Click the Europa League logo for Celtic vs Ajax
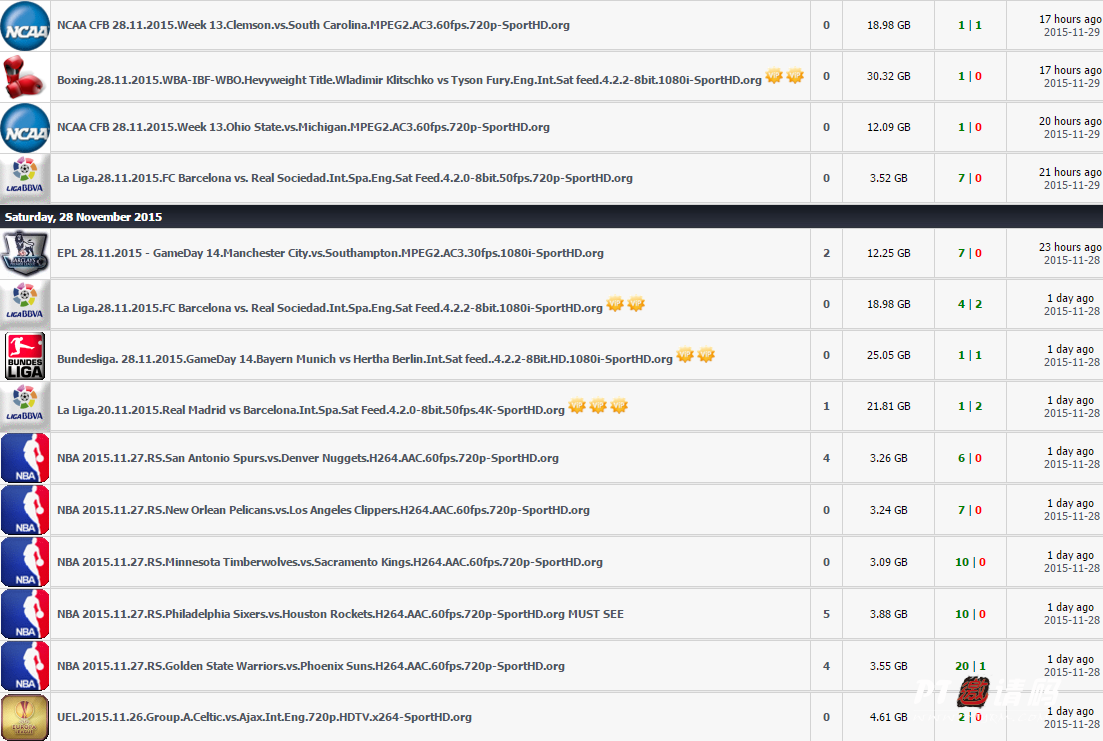1103x741 pixels. point(25,717)
